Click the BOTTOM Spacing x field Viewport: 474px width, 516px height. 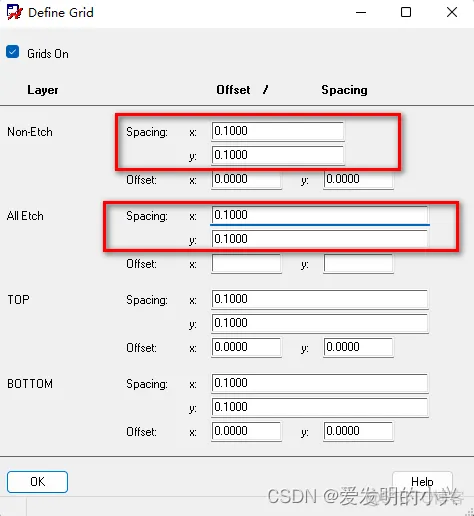pyautogui.click(x=320, y=383)
